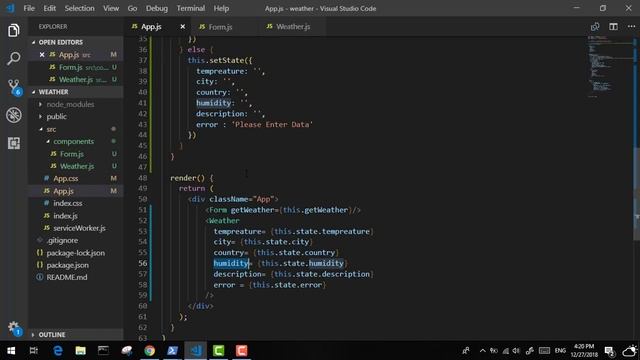Open the red recorder taskbar app
This screenshot has height=360, width=640.
point(241,351)
